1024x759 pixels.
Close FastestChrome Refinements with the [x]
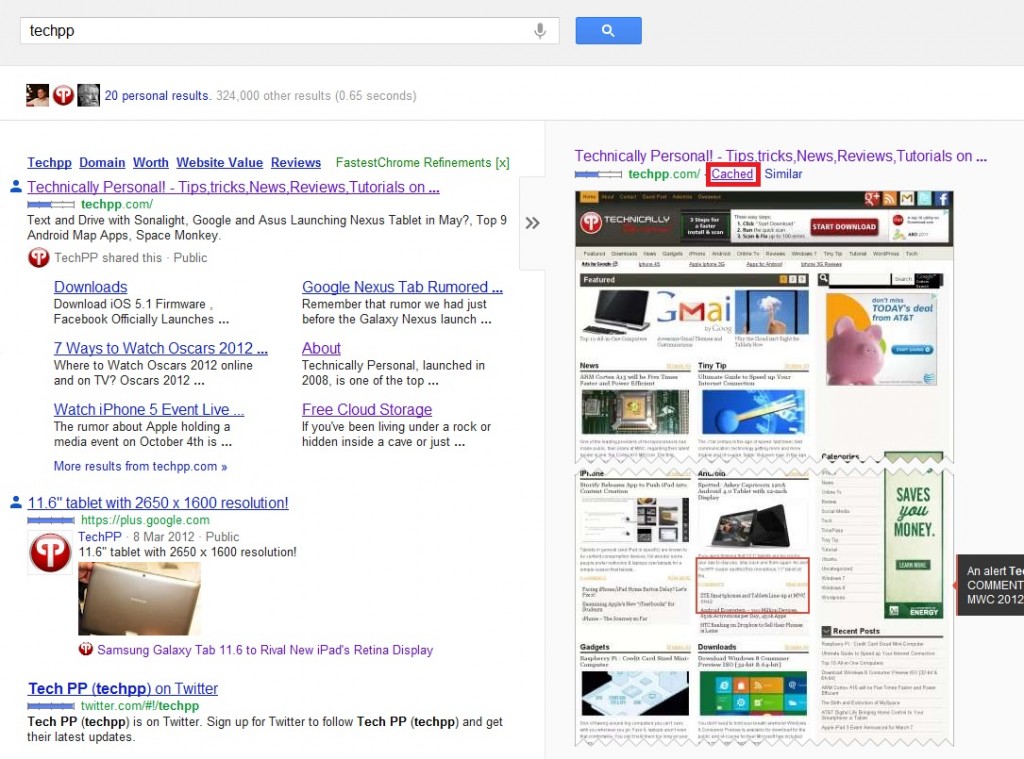point(502,163)
